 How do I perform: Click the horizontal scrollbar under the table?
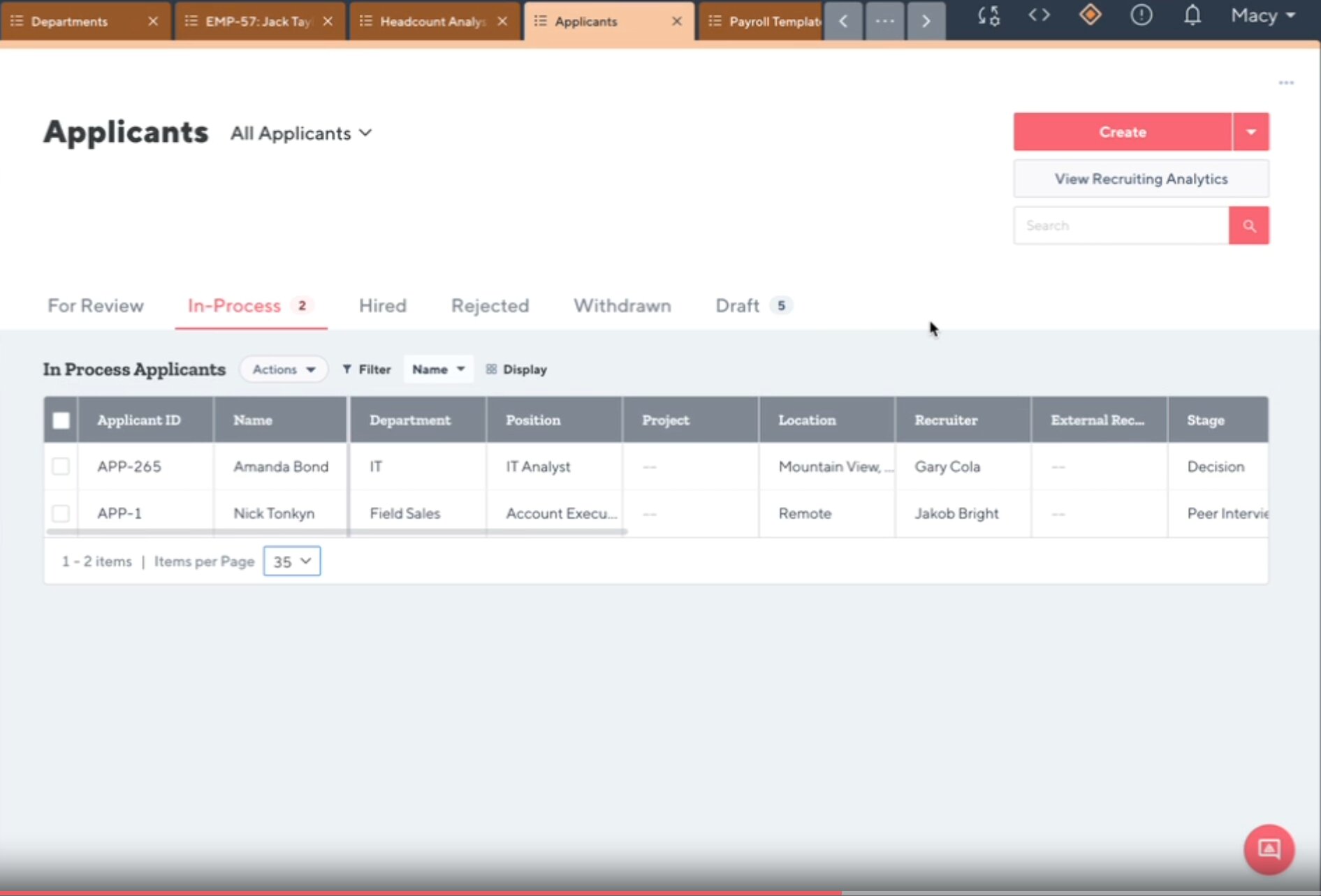[337, 532]
